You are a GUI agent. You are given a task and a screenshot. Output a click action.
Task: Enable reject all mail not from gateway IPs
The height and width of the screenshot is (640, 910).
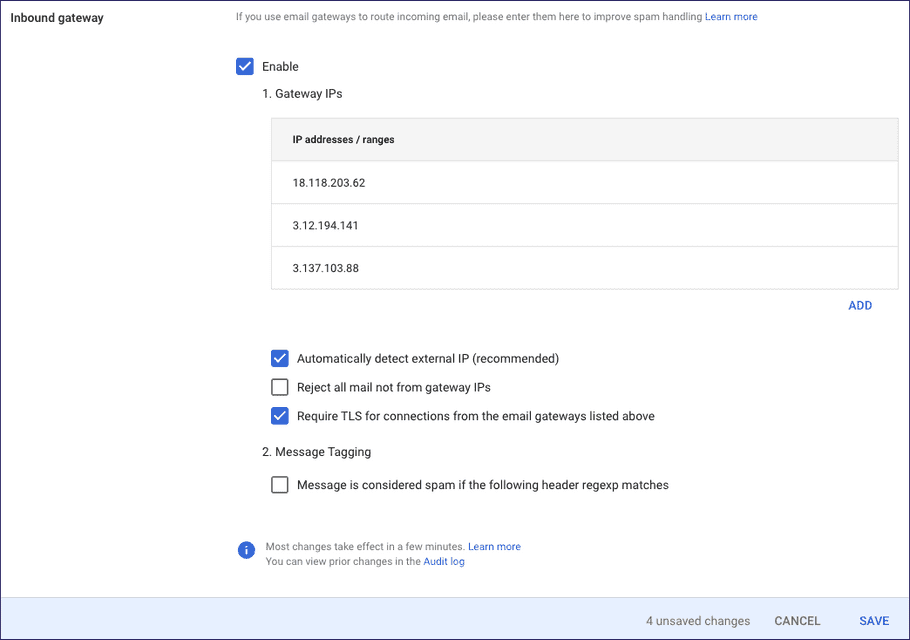280,387
